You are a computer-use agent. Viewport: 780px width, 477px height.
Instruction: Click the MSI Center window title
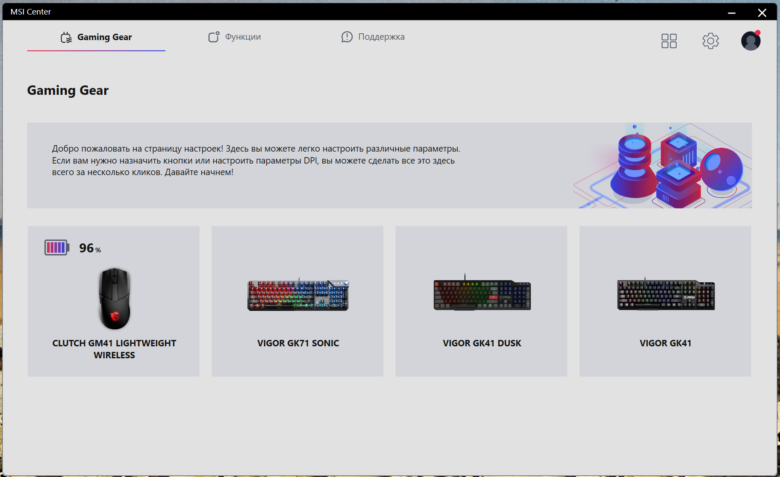coord(30,11)
